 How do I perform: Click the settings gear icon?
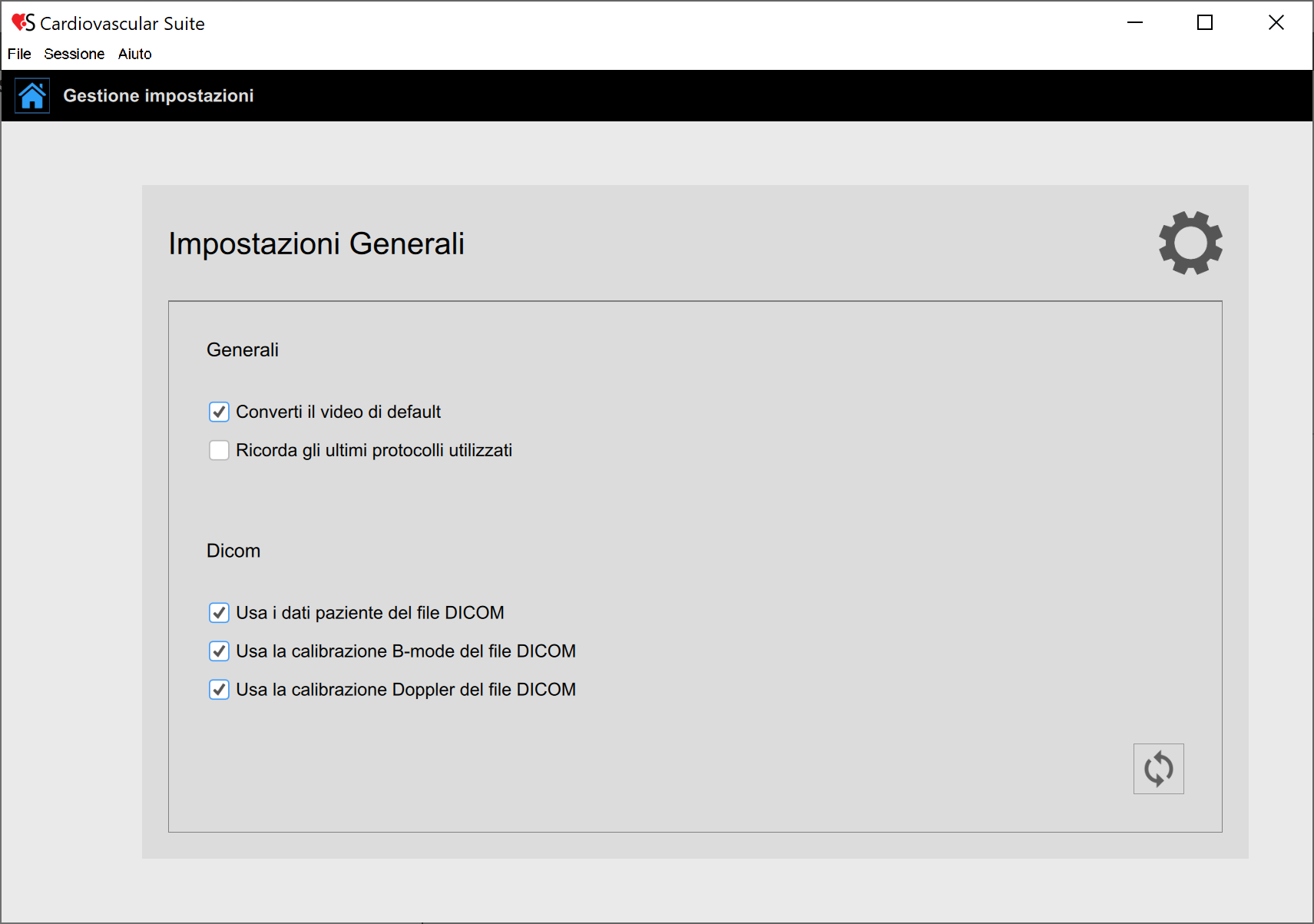(1190, 243)
